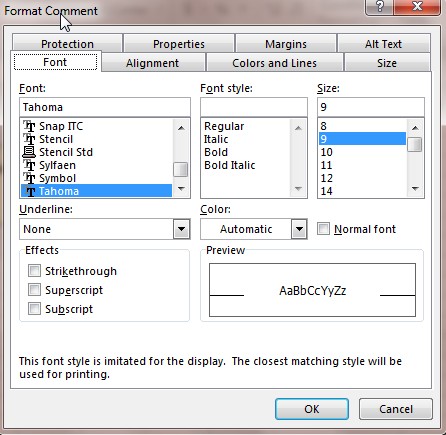Confirm with the OK button
Viewport: 446px width, 435px height.
pos(312,409)
